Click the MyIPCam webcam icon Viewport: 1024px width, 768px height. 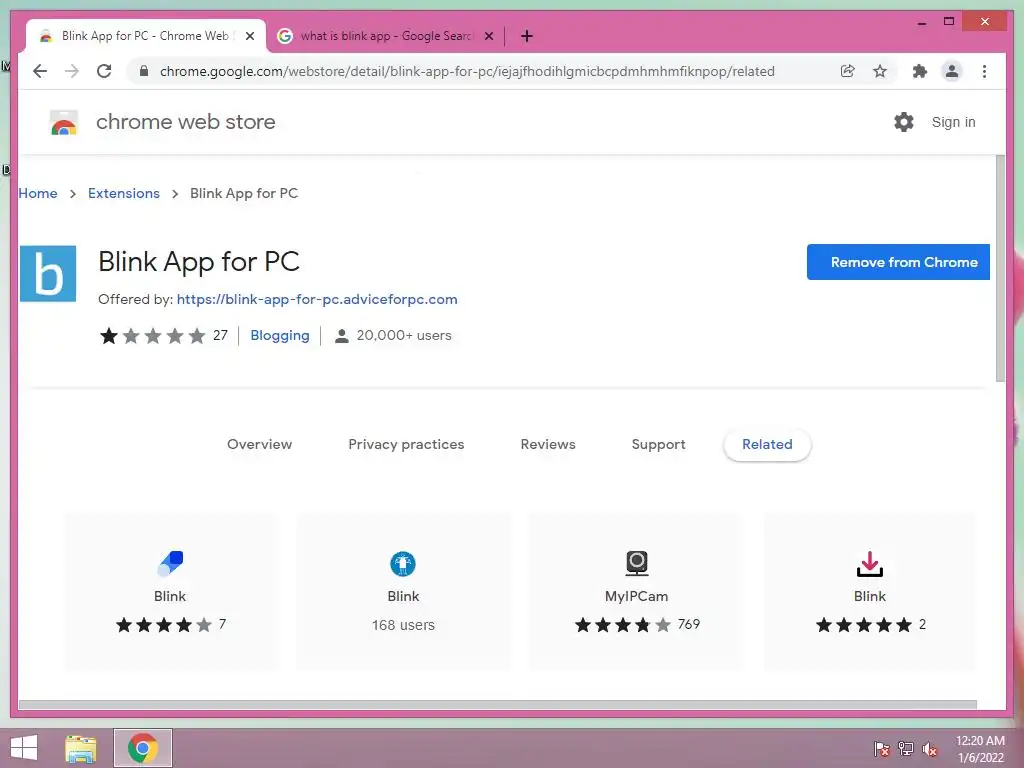636,563
